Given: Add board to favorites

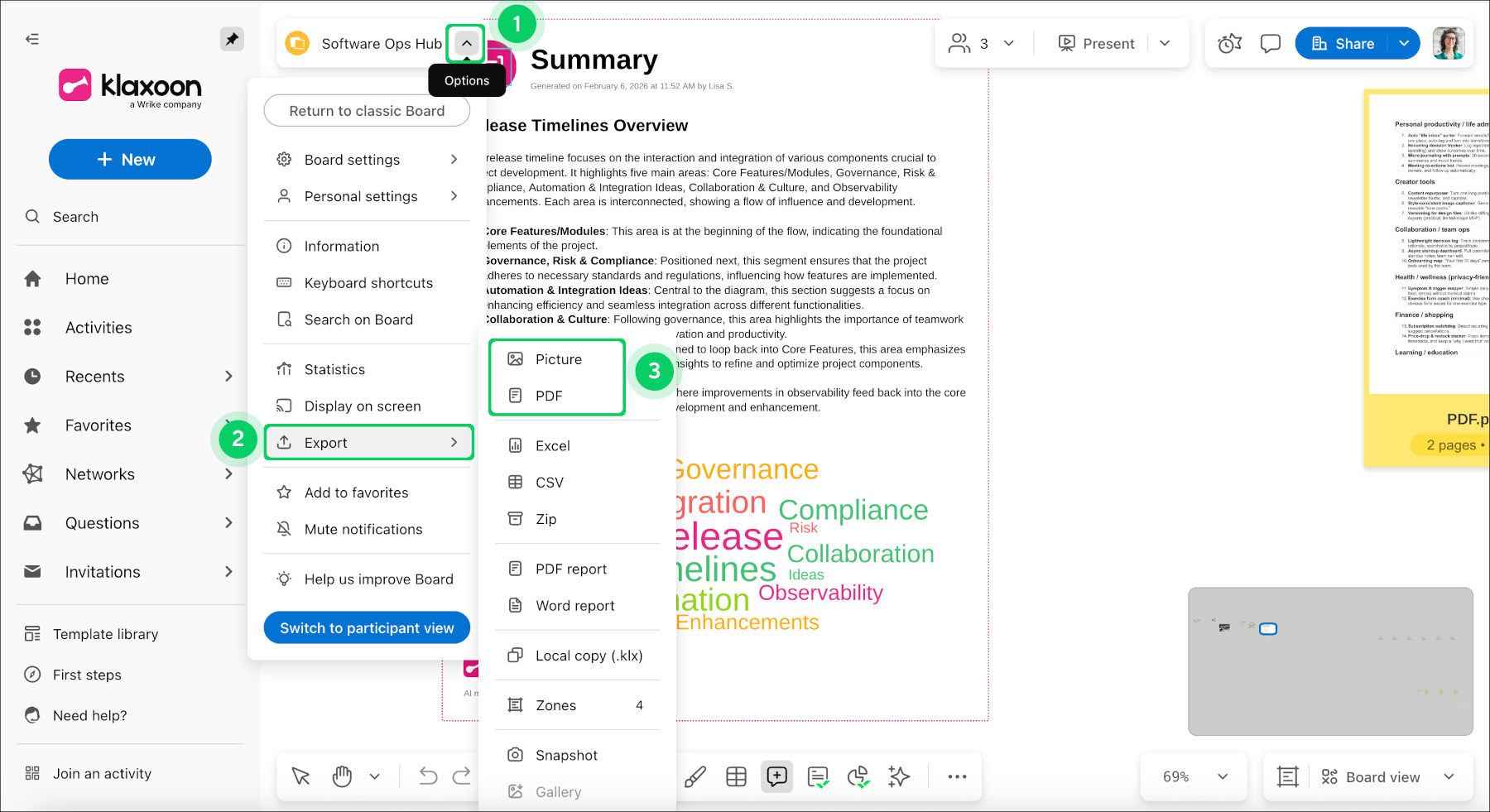Looking at the screenshot, I should [x=356, y=492].
